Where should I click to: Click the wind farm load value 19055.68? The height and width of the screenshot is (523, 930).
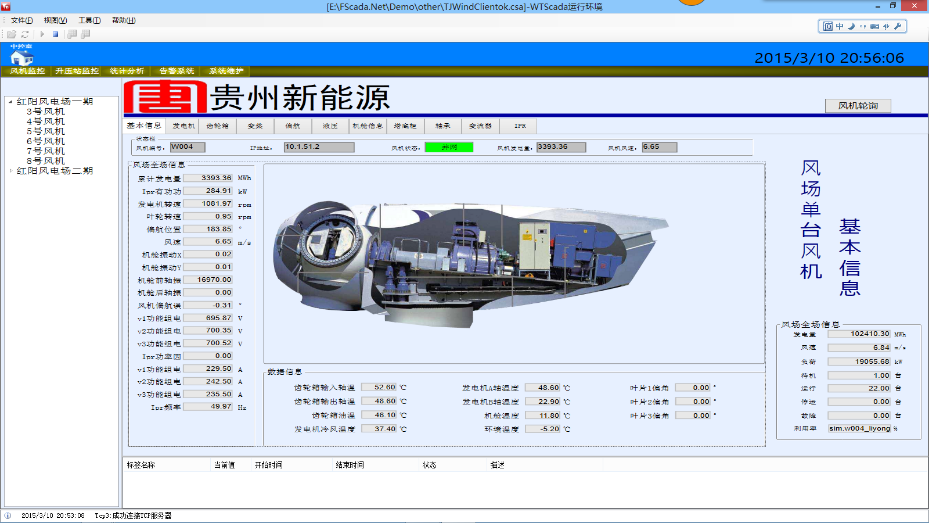click(x=859, y=361)
